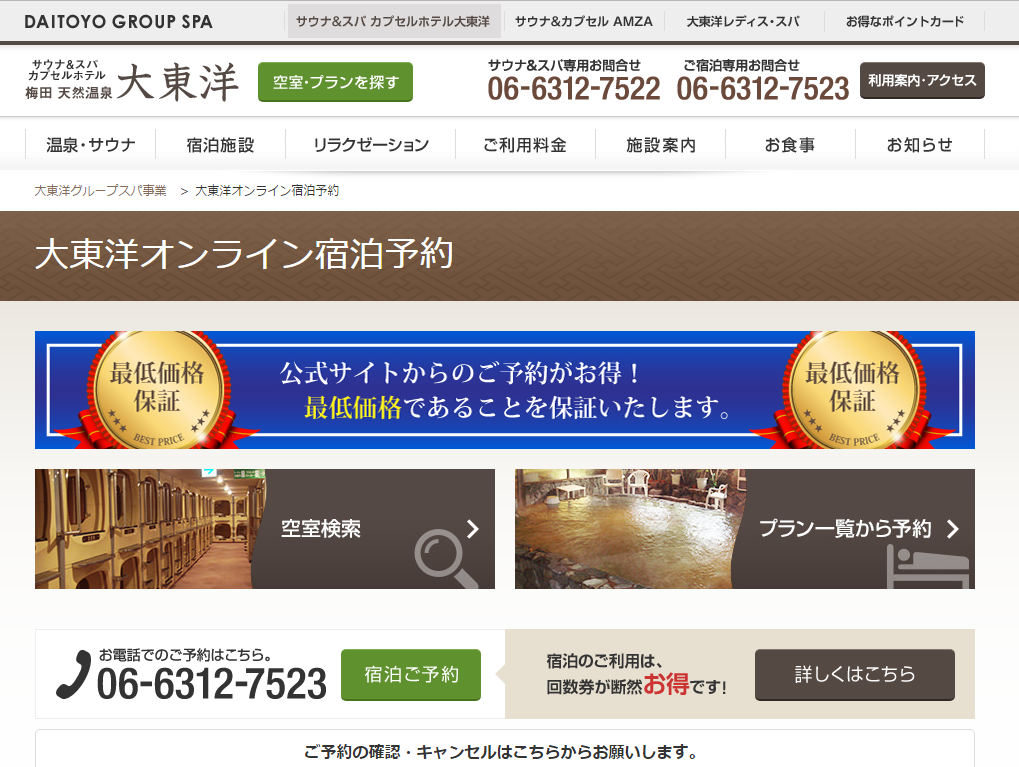This screenshot has width=1019, height=767.
Task: Click the 大東洋オンライン宿泊予約 page heading
Action: [244, 254]
